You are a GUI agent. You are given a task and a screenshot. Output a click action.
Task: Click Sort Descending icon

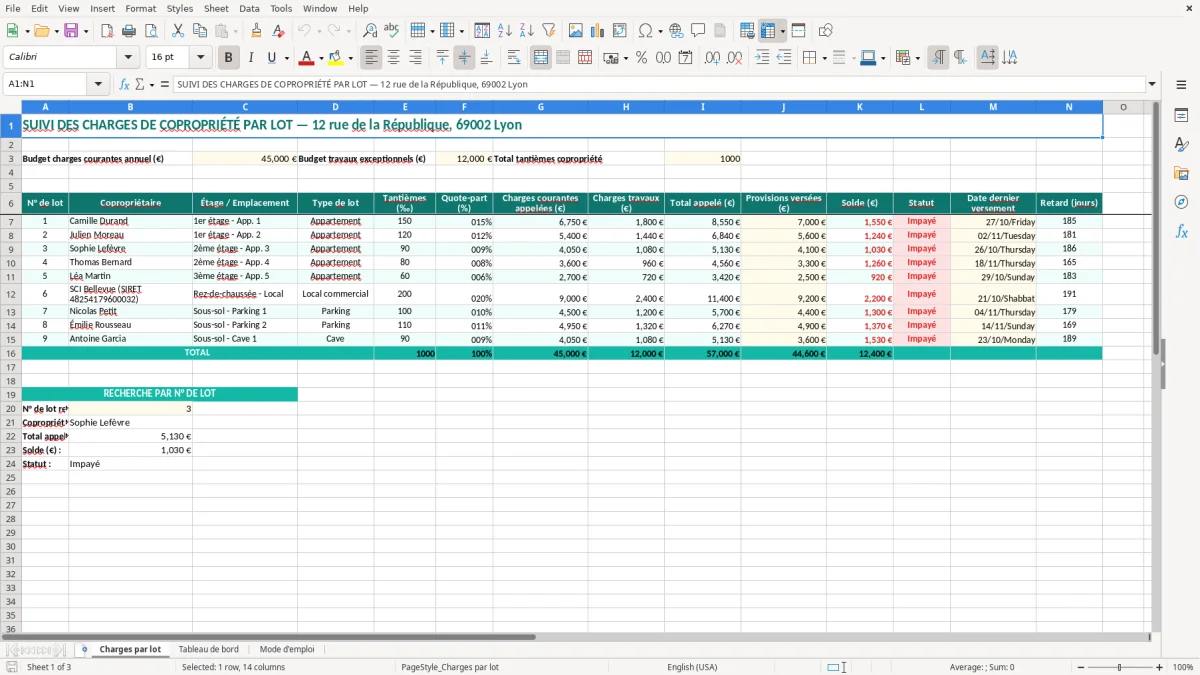coord(527,31)
